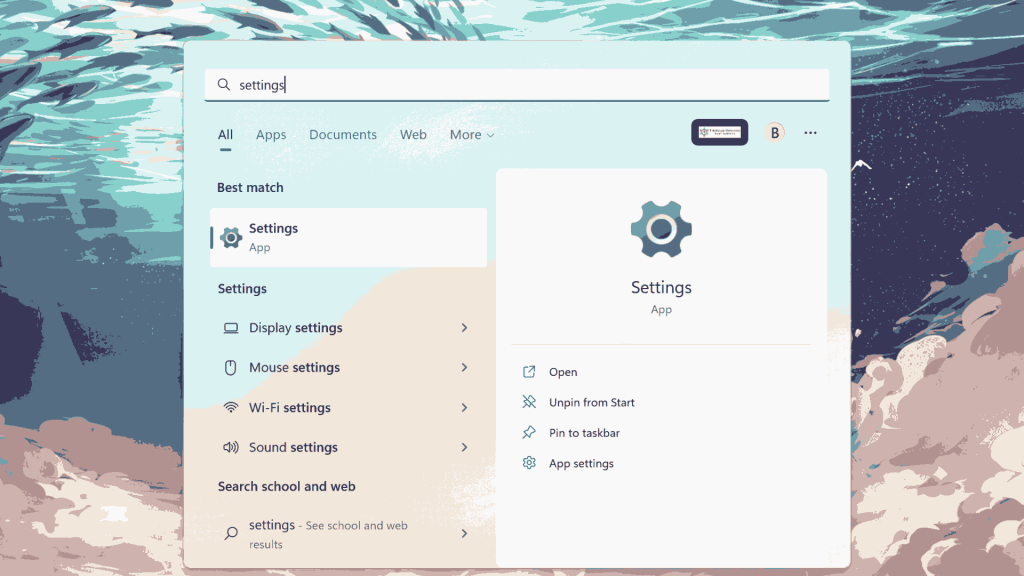Open the three-dot options menu

pyautogui.click(x=810, y=133)
